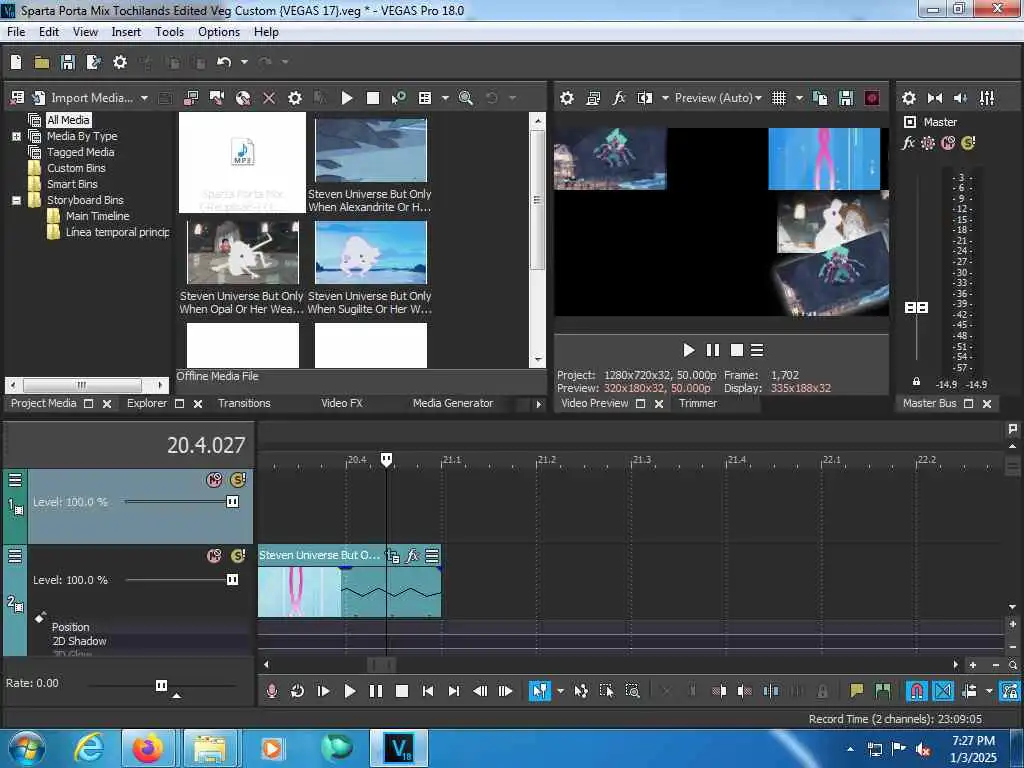
Task: Toggle Master solo button
Action: 968,143
